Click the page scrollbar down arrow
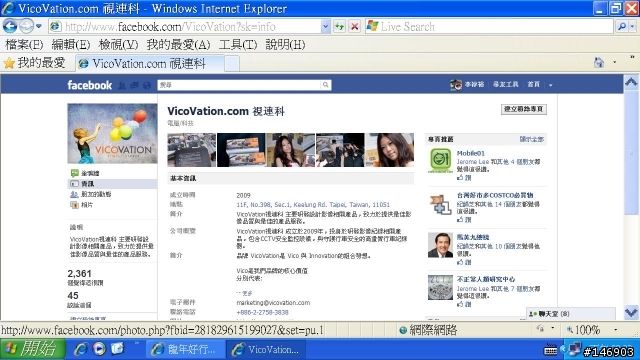 click(631, 313)
